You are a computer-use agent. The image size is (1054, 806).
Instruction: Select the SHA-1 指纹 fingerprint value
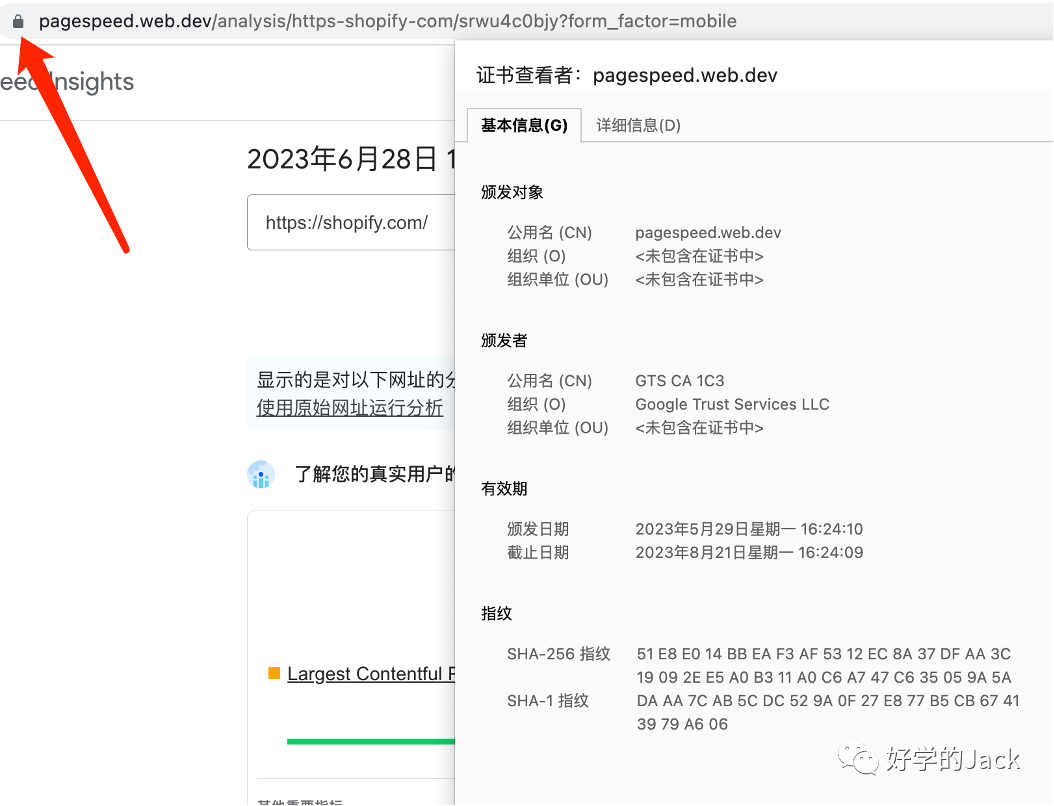[828, 712]
